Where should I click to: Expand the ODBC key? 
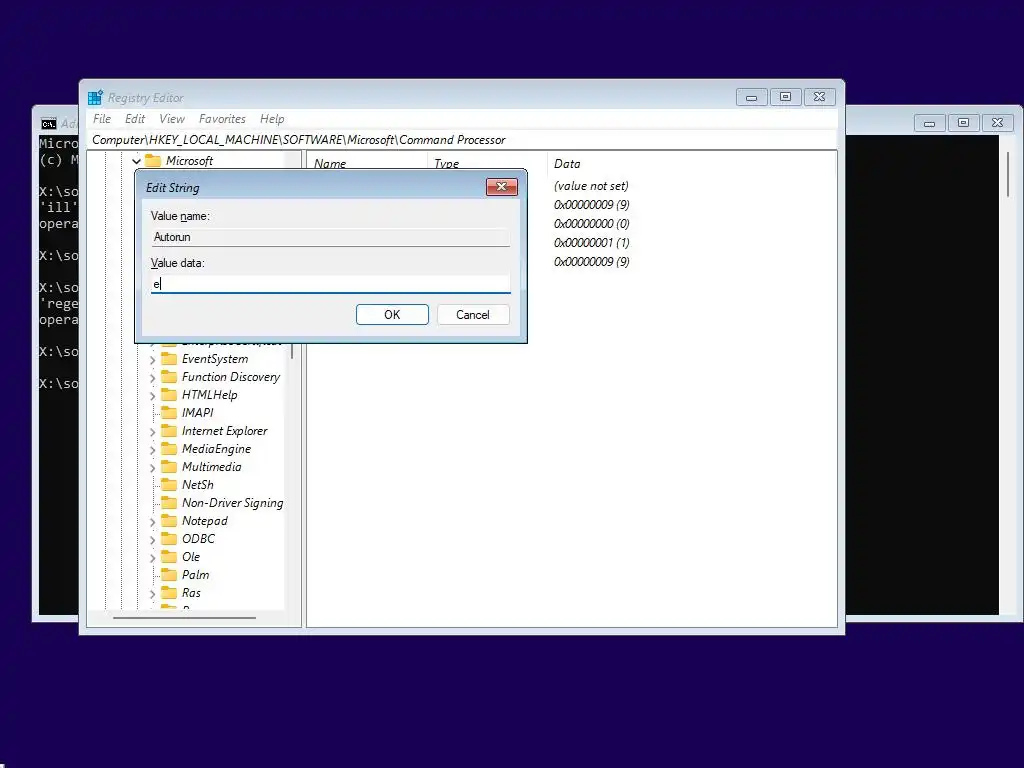pos(152,539)
